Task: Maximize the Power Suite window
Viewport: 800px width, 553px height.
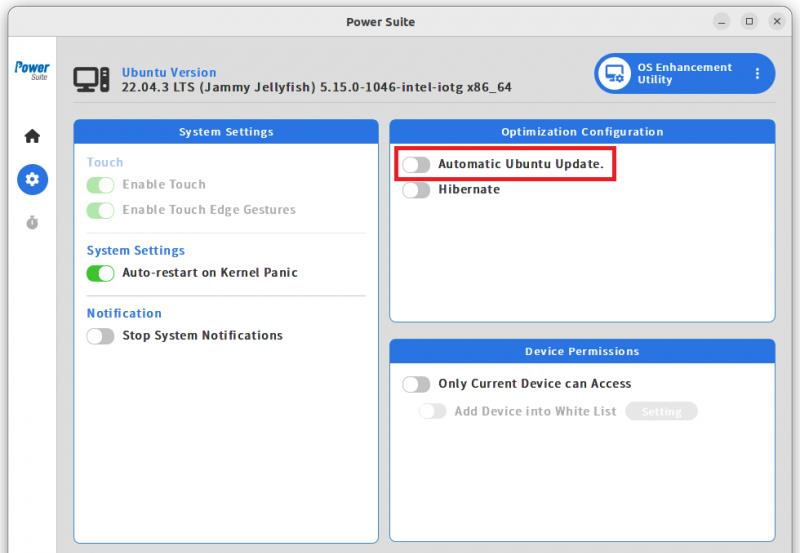Action: coord(749,21)
